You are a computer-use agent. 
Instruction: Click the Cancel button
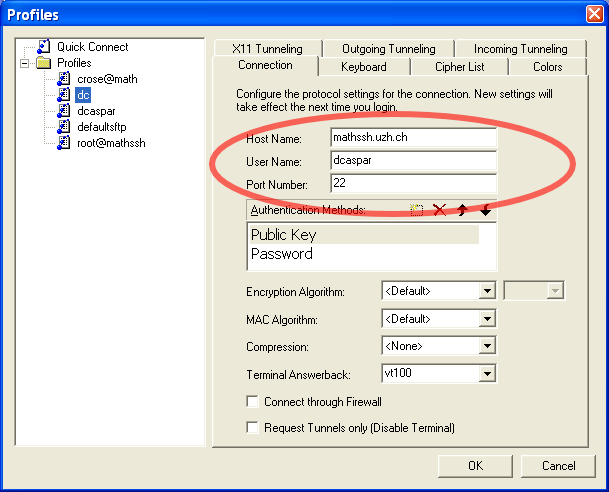coord(558,465)
